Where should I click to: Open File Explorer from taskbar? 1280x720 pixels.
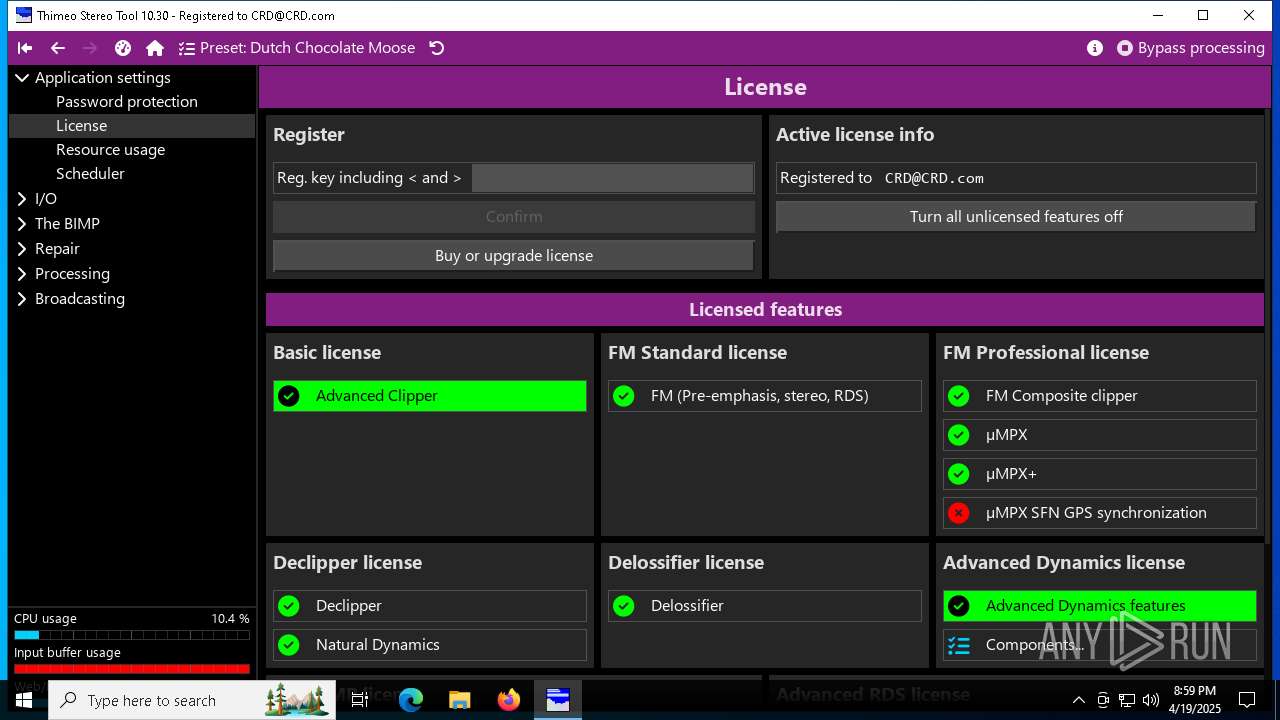[460, 700]
